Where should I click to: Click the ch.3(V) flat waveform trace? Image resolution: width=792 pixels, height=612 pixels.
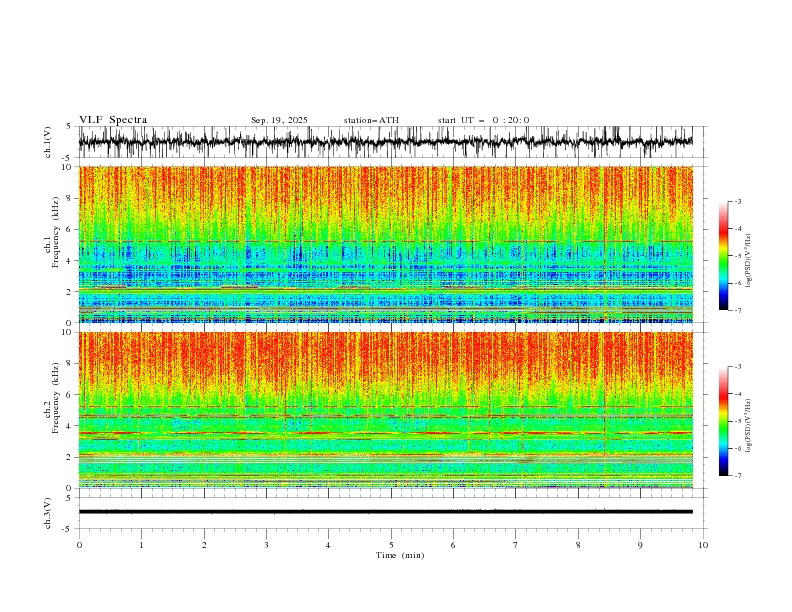click(386, 512)
